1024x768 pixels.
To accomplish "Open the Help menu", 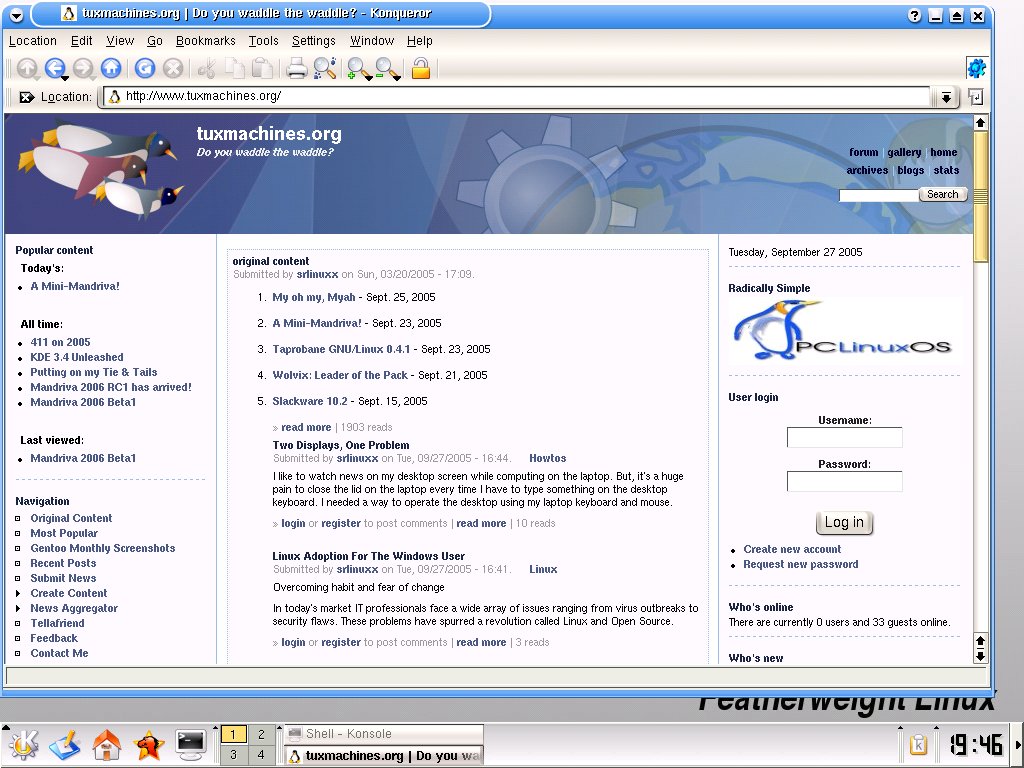I will (x=420, y=40).
